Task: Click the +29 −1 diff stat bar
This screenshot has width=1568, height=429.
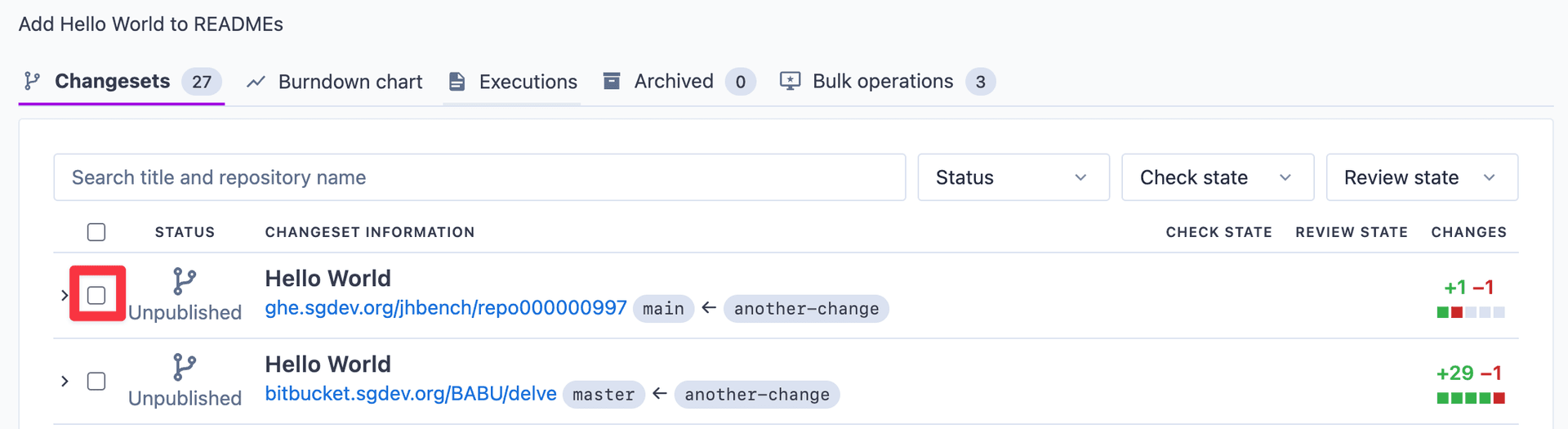Action: [1471, 398]
